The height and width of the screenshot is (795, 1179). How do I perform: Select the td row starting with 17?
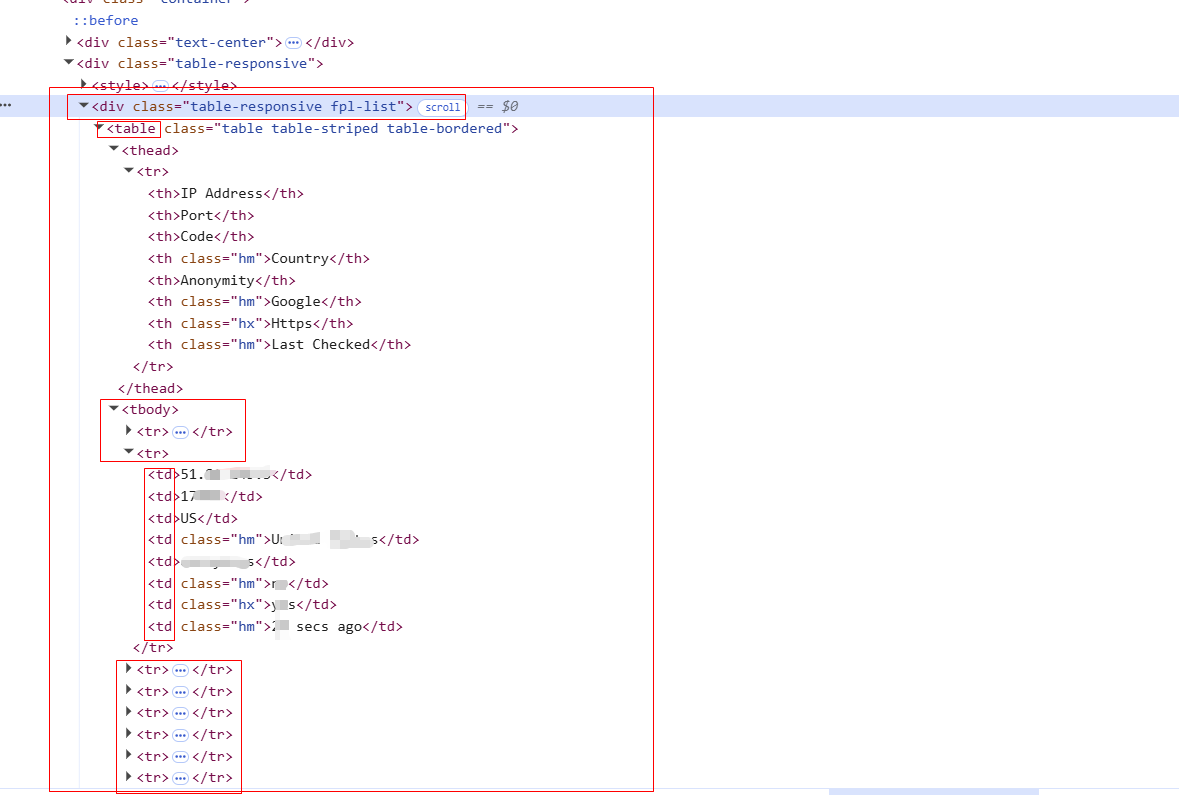(x=205, y=496)
